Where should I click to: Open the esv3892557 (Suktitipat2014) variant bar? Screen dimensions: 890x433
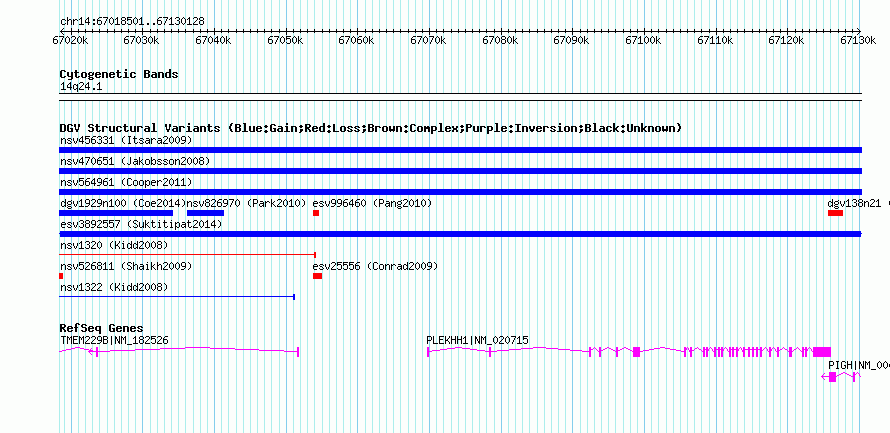tap(460, 234)
